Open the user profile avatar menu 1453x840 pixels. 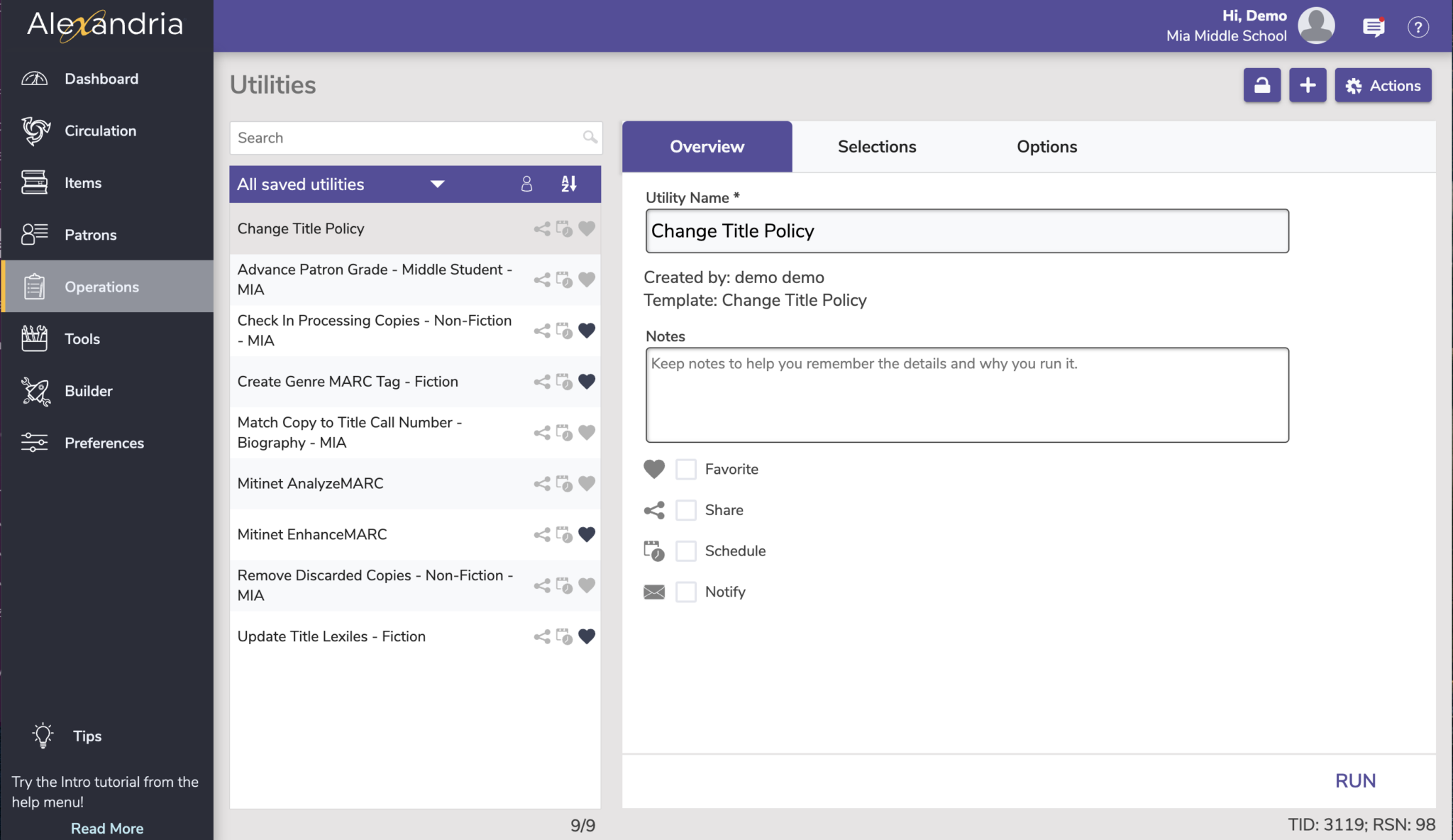[1316, 26]
